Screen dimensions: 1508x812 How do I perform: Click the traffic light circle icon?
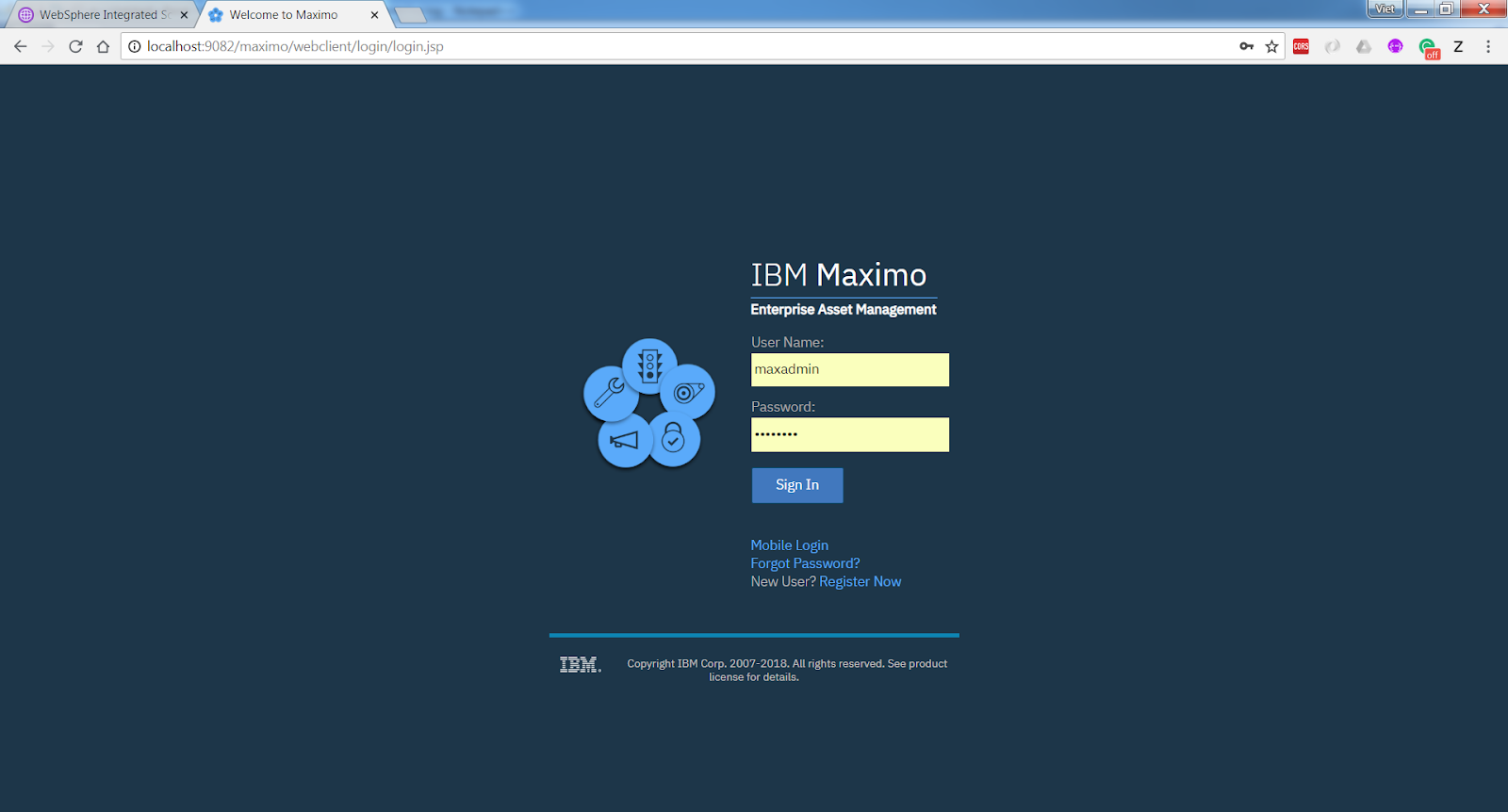click(x=649, y=365)
